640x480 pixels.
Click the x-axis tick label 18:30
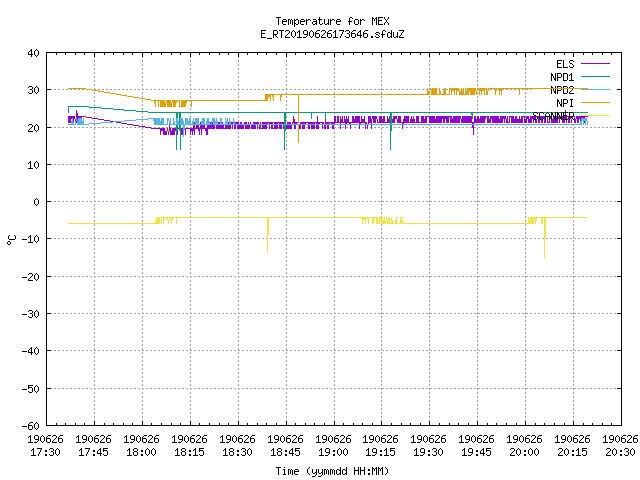coord(237,452)
